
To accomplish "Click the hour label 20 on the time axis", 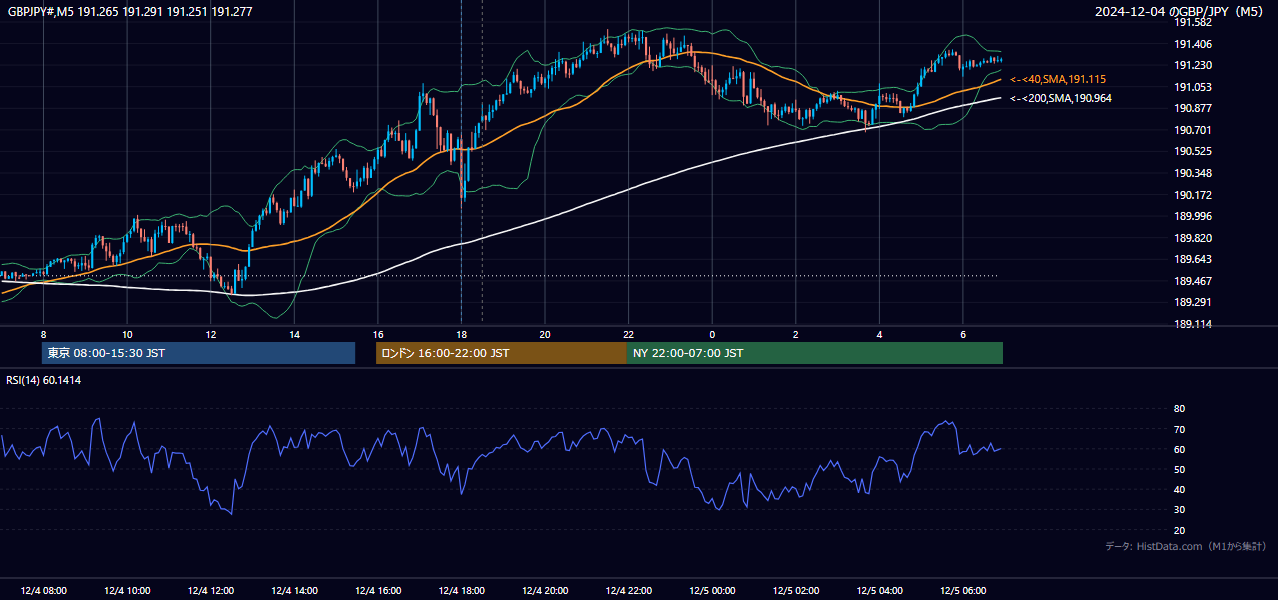I will (545, 334).
